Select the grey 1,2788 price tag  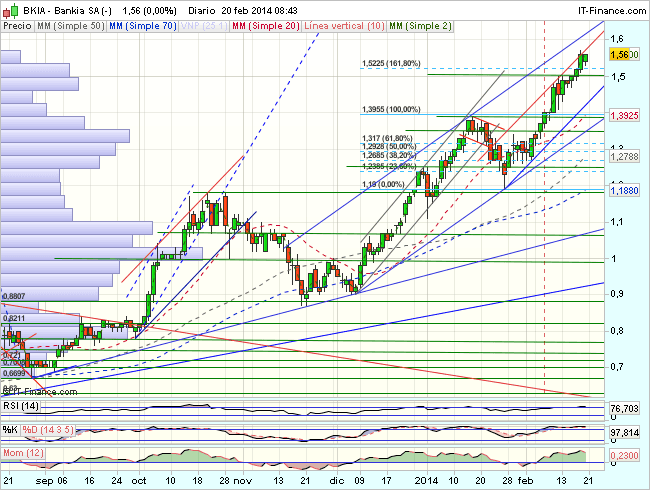(624, 157)
